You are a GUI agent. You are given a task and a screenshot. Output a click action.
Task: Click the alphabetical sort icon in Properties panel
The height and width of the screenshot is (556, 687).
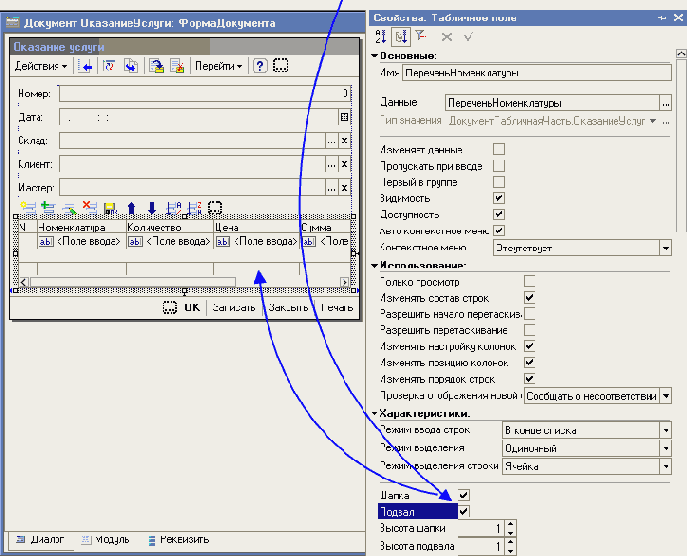pos(381,37)
